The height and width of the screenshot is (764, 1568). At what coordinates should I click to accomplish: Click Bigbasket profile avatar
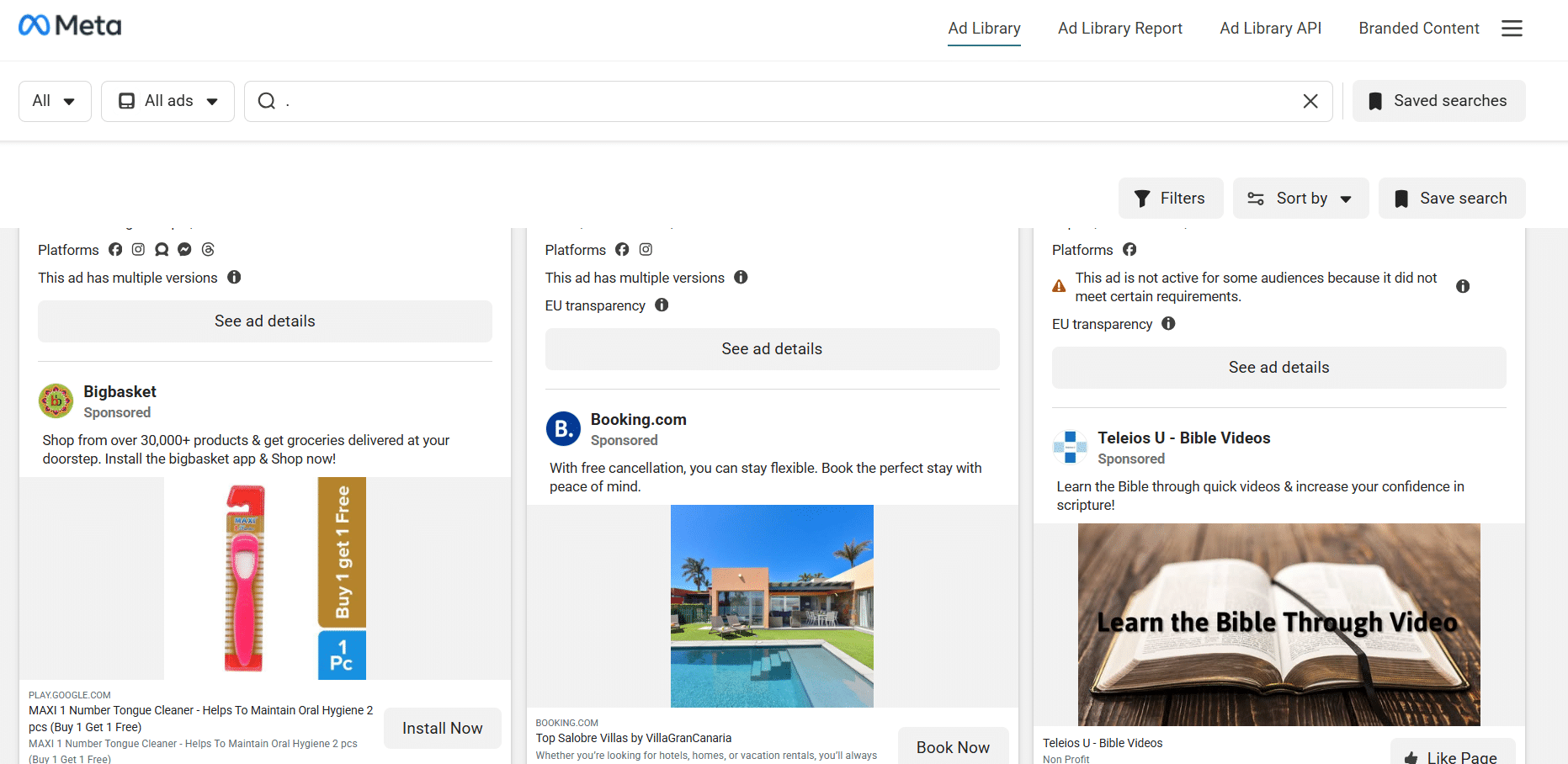(56, 401)
